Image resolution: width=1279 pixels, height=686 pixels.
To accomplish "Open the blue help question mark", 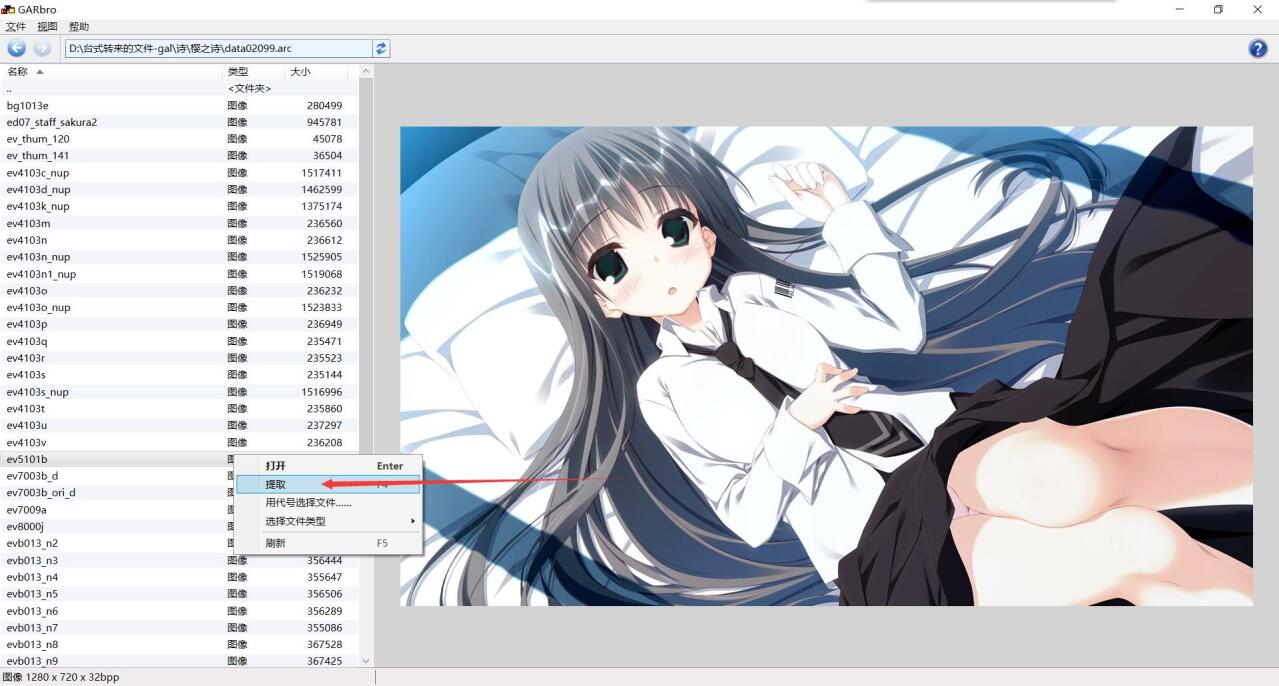I will pos(1258,48).
